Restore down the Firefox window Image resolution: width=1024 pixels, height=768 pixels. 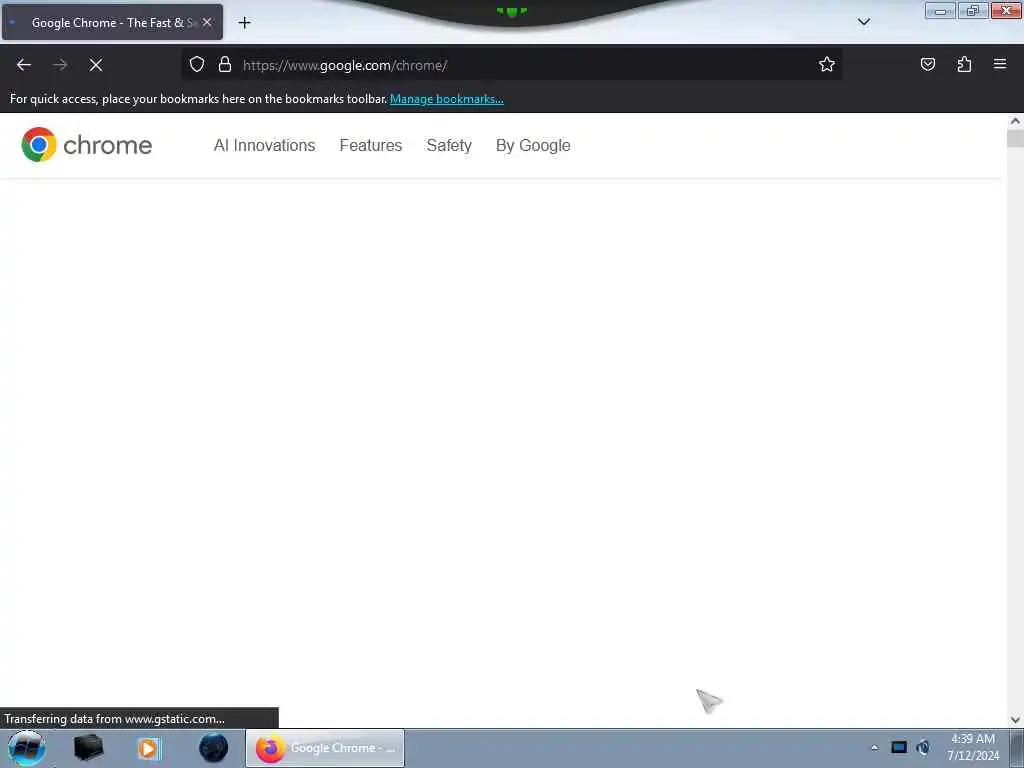point(973,11)
